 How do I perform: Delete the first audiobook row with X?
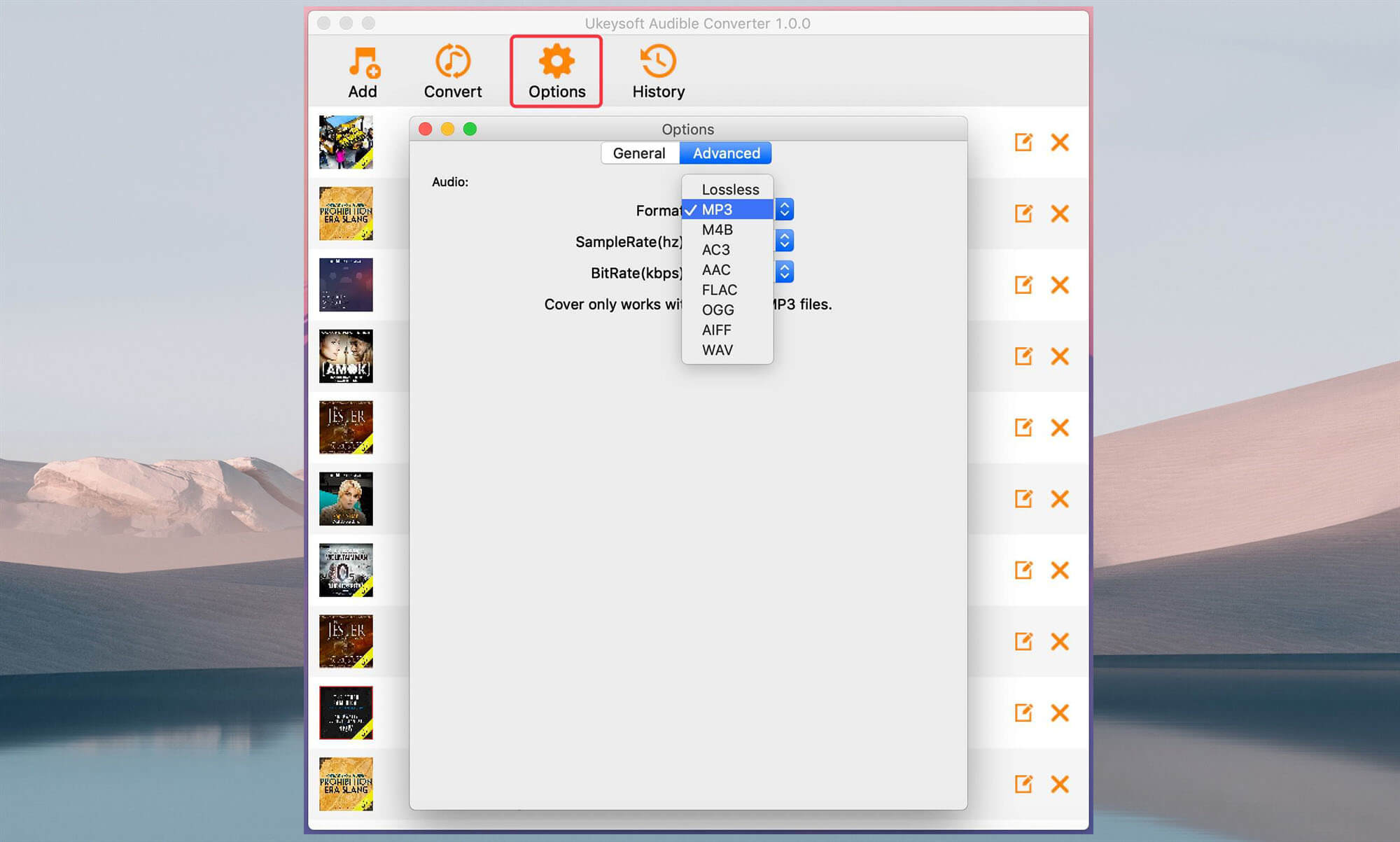1060,142
